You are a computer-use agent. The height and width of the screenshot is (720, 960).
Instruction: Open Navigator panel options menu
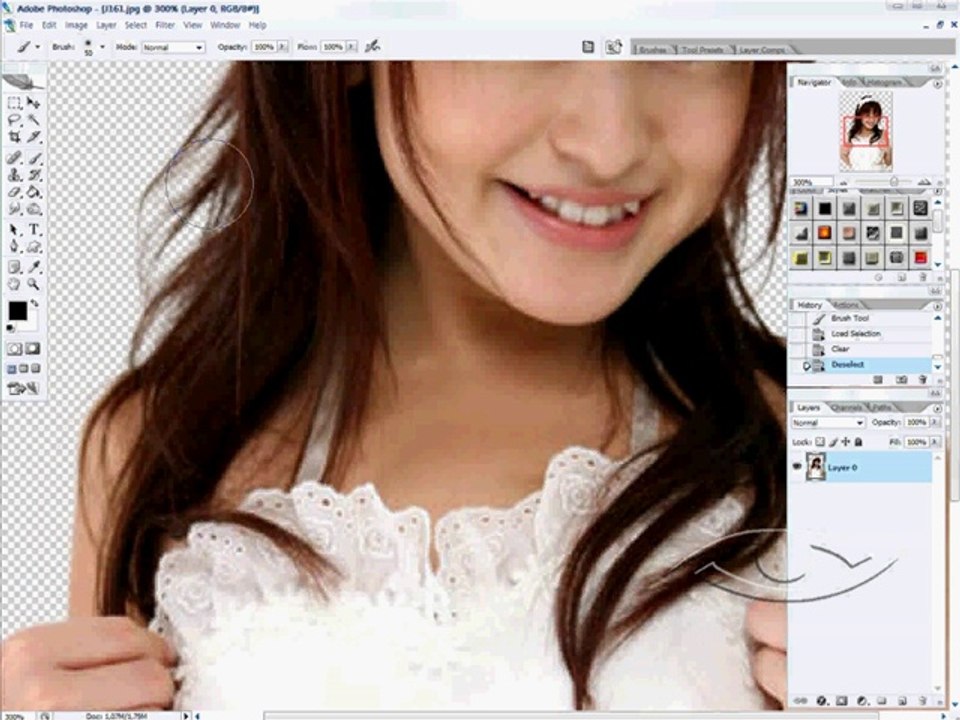[937, 84]
